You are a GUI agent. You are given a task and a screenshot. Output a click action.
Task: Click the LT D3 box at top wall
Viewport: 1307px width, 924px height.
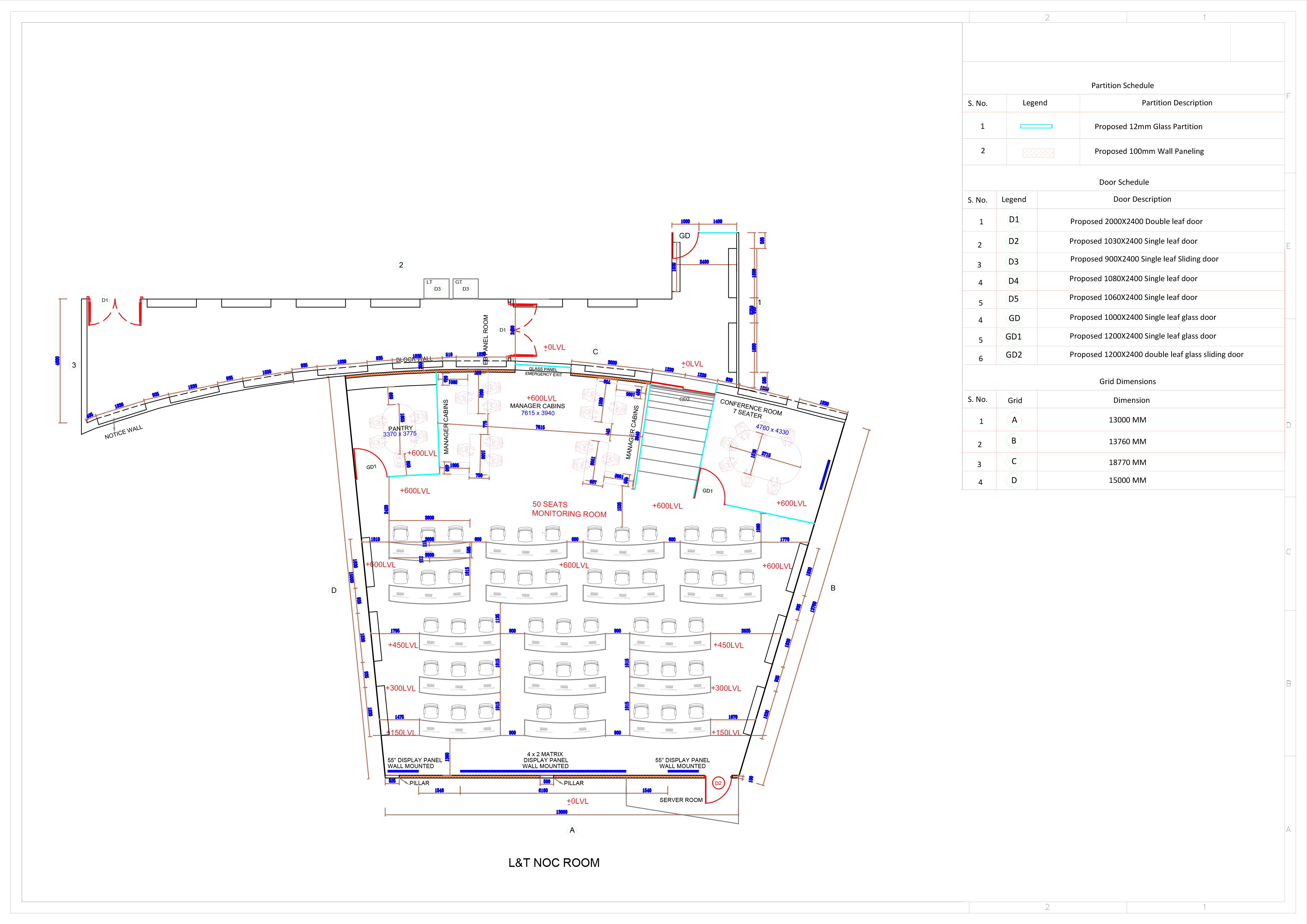coord(436,288)
